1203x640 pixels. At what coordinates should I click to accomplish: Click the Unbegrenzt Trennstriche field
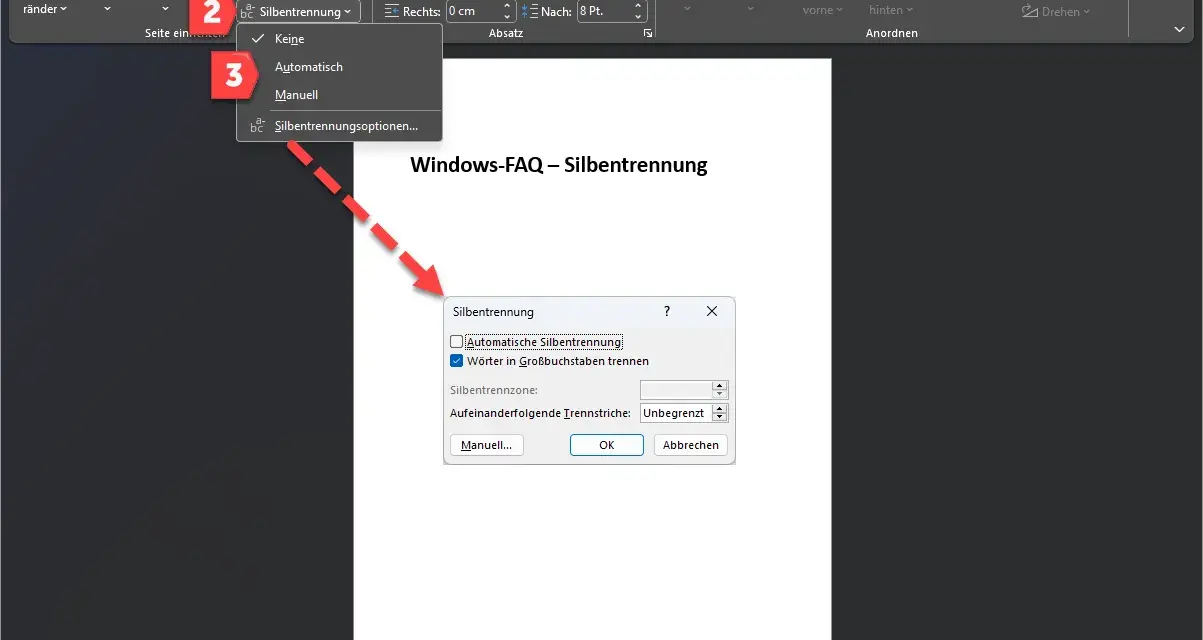pyautogui.click(x=676, y=413)
